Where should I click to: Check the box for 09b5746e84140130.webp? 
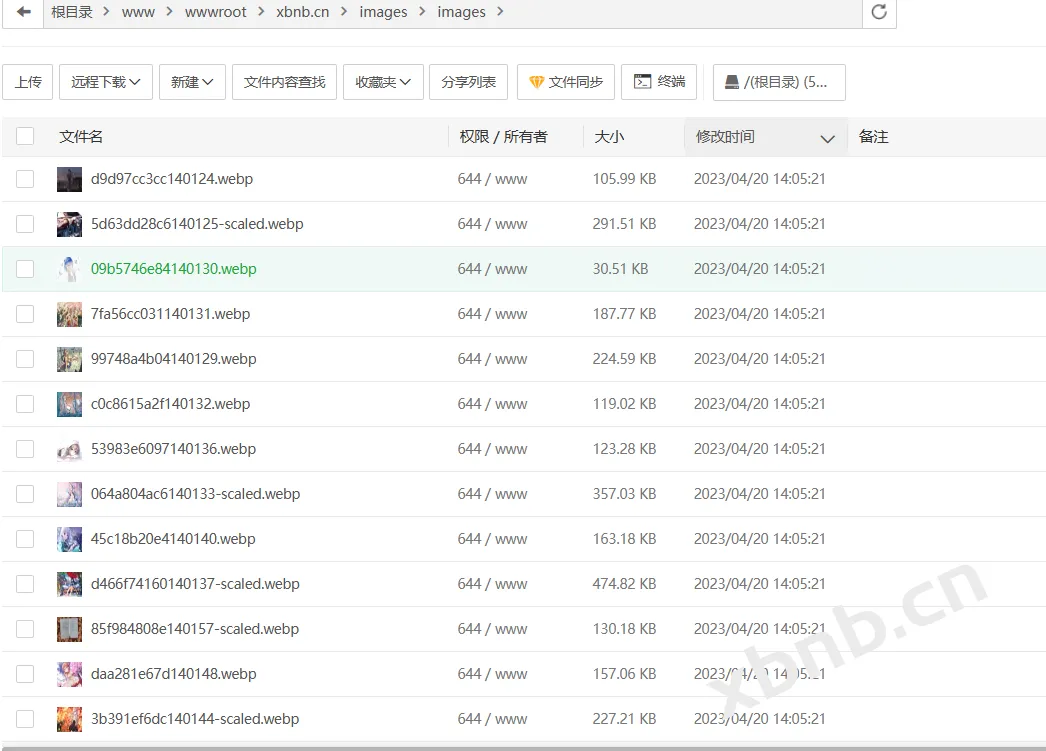pyautogui.click(x=25, y=269)
